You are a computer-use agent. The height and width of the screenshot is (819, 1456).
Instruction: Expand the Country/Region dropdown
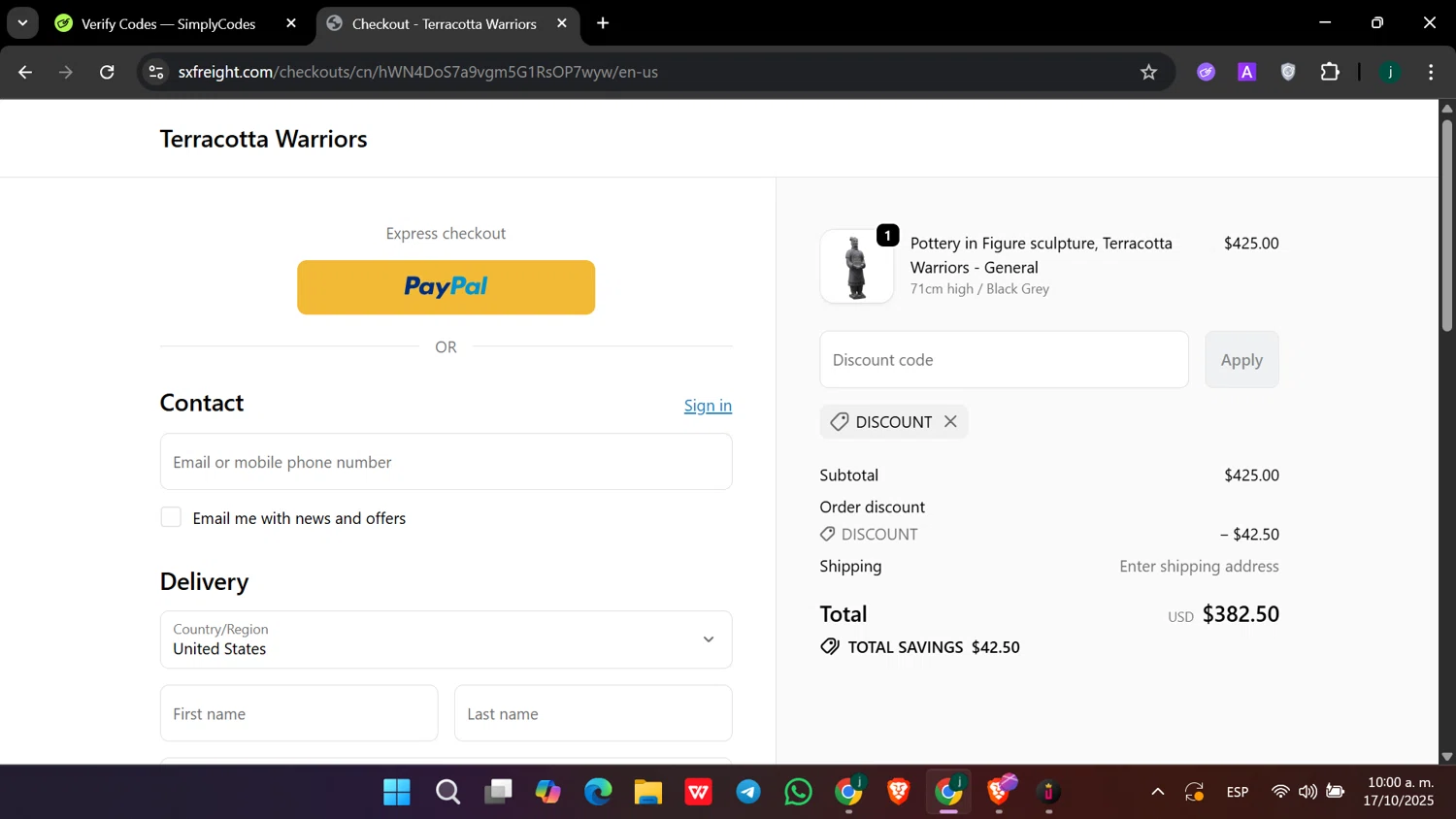(x=446, y=639)
